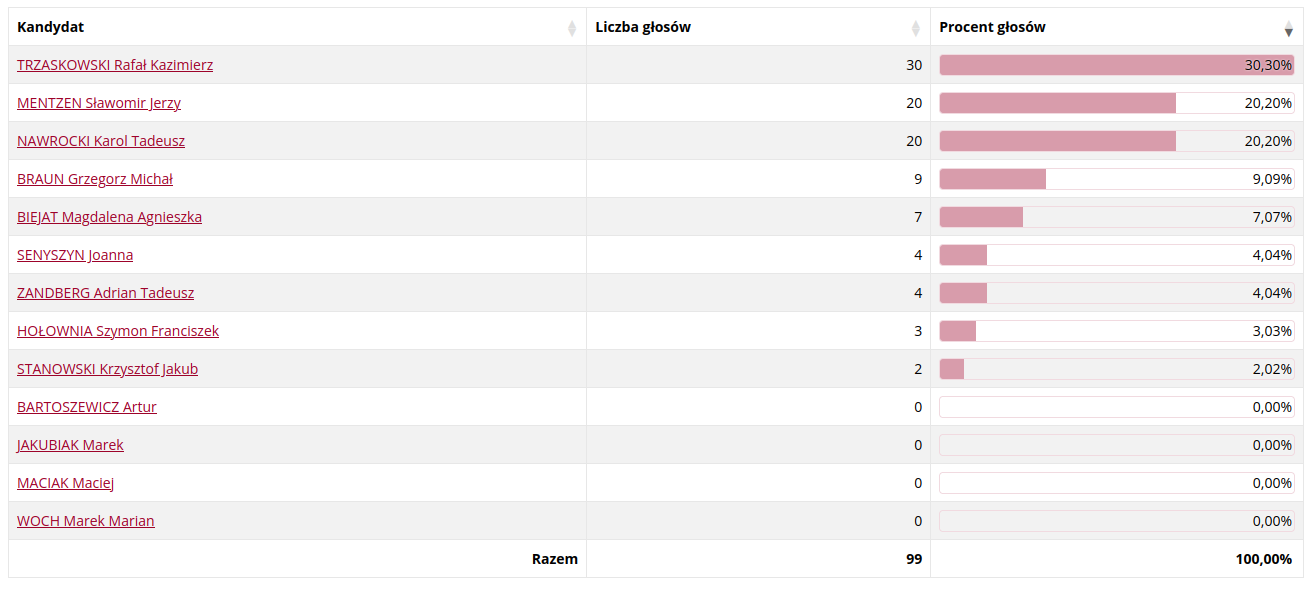Select JAKUBIAK Marek link

(x=70, y=445)
